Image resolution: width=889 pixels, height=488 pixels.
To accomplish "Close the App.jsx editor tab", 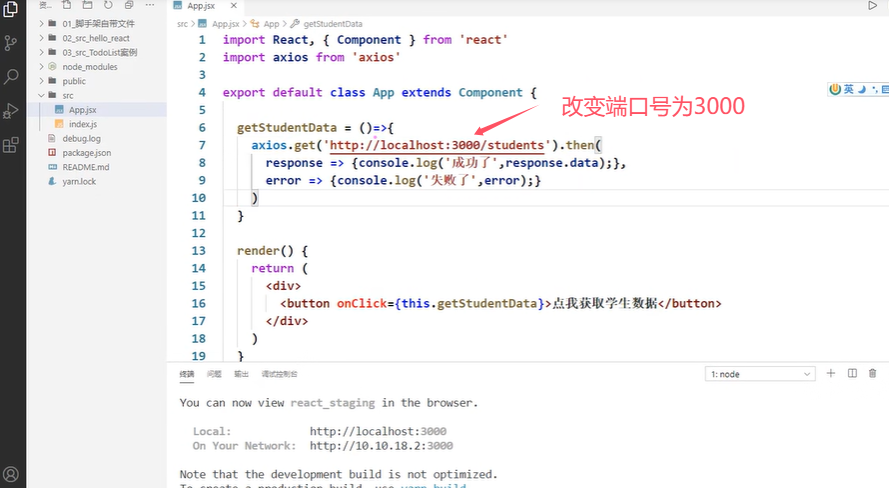I will (x=234, y=5).
